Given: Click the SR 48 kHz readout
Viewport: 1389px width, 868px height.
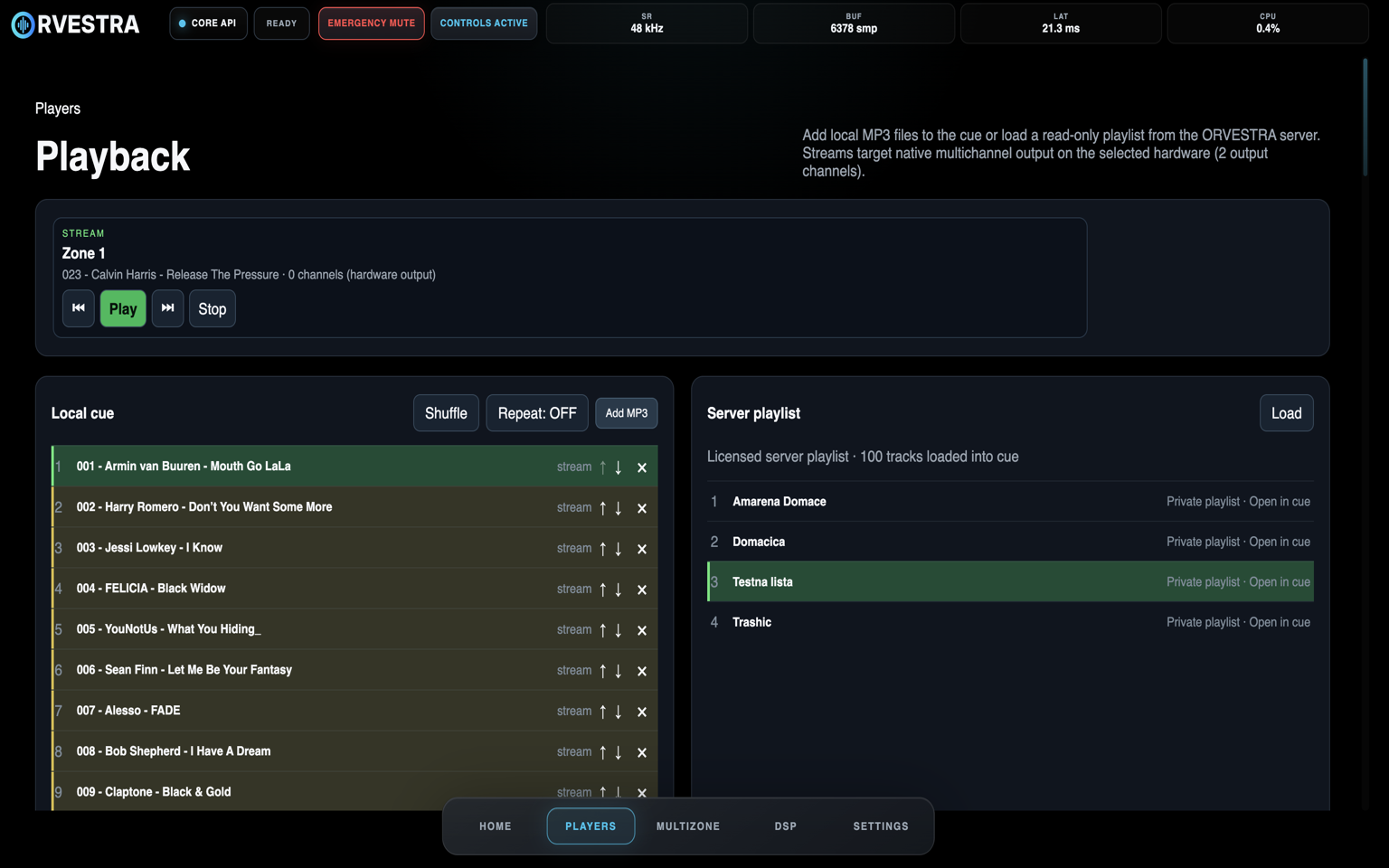Looking at the screenshot, I should [x=647, y=24].
